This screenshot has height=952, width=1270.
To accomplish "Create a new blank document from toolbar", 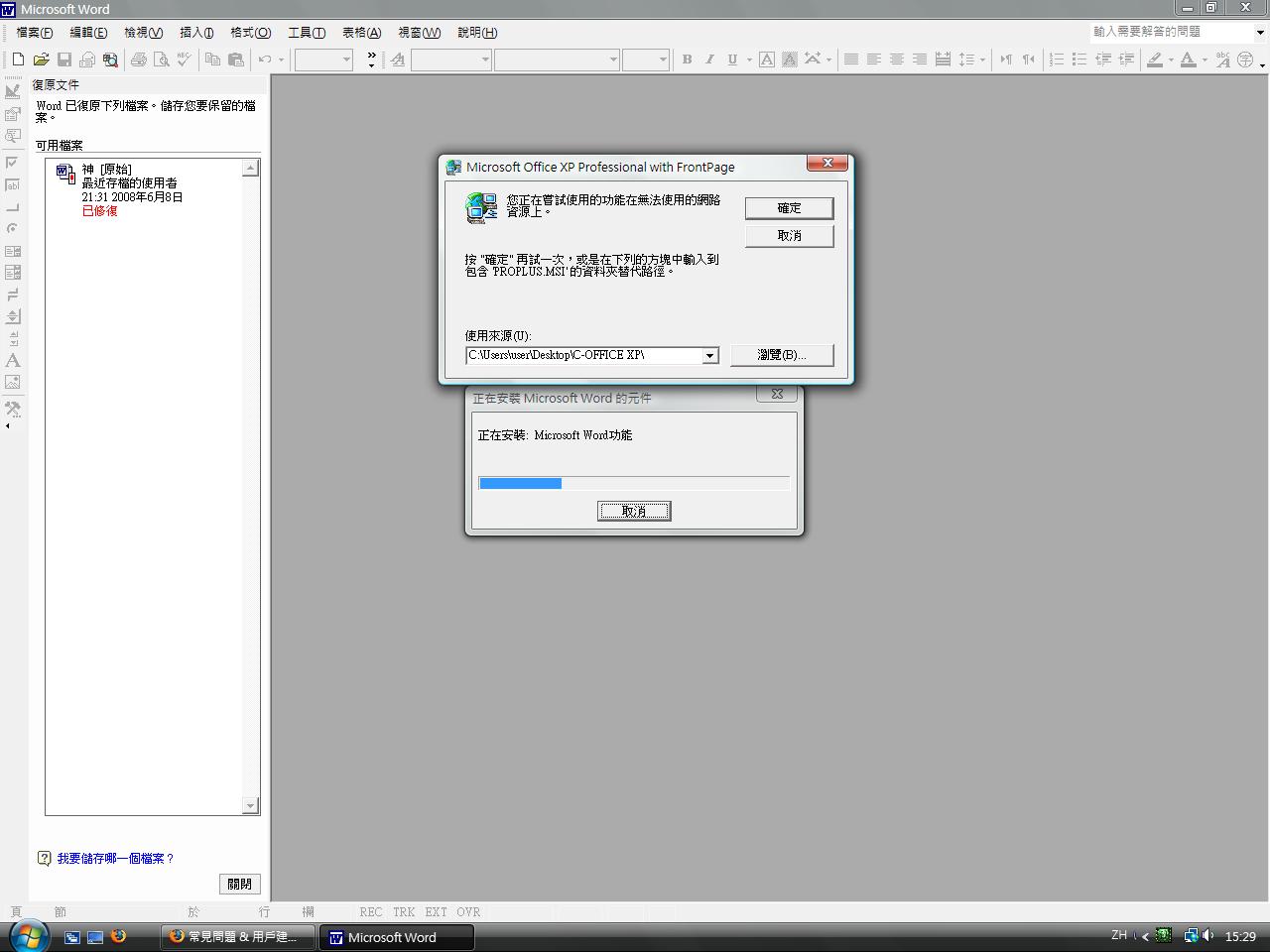I will tap(18, 59).
